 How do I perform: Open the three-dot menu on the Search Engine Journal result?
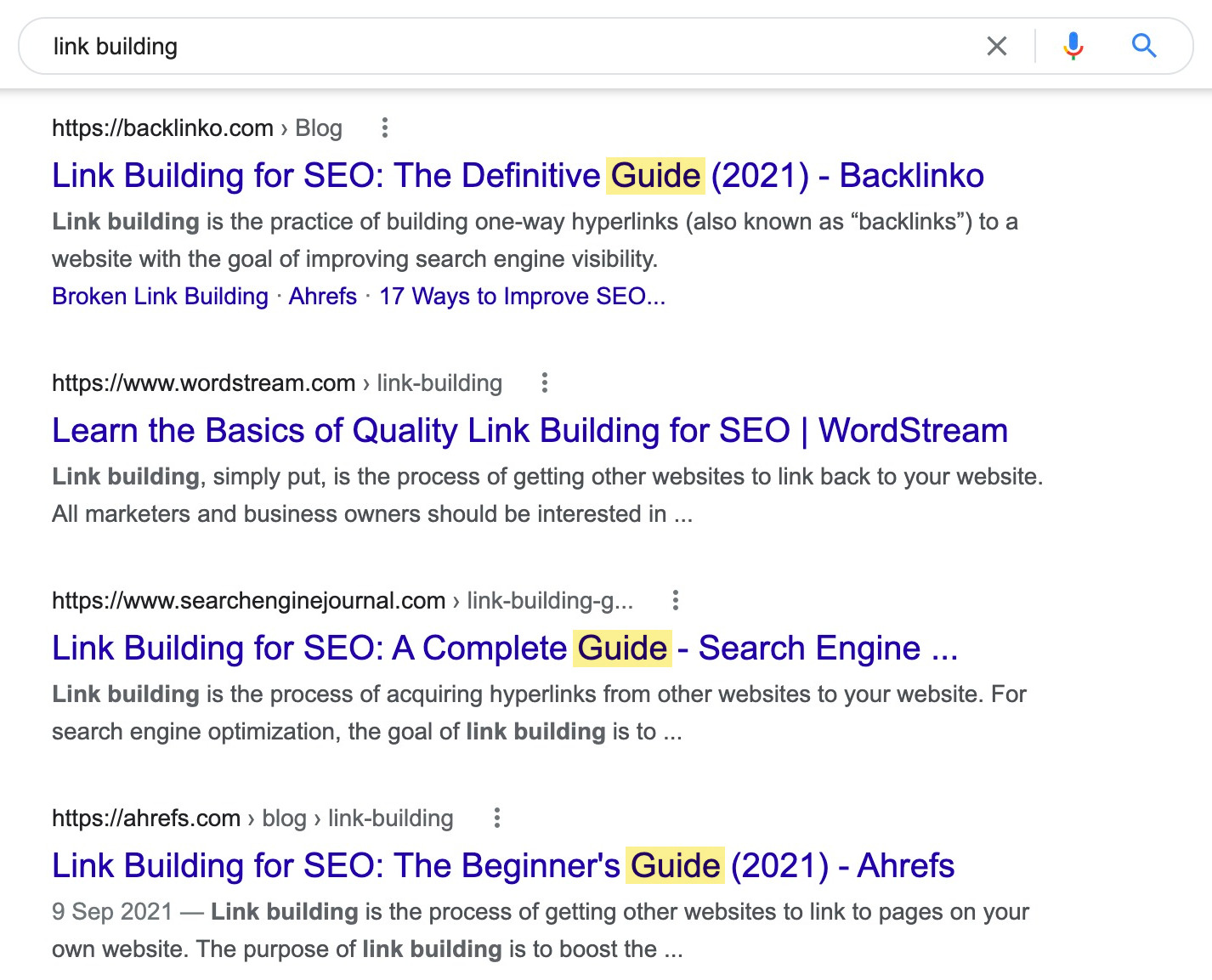[675, 600]
